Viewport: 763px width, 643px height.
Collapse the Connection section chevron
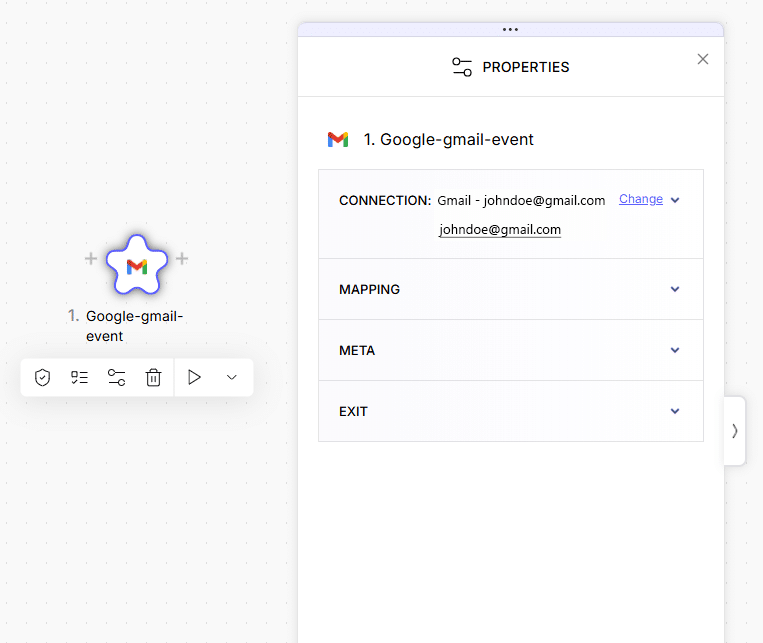coord(675,200)
